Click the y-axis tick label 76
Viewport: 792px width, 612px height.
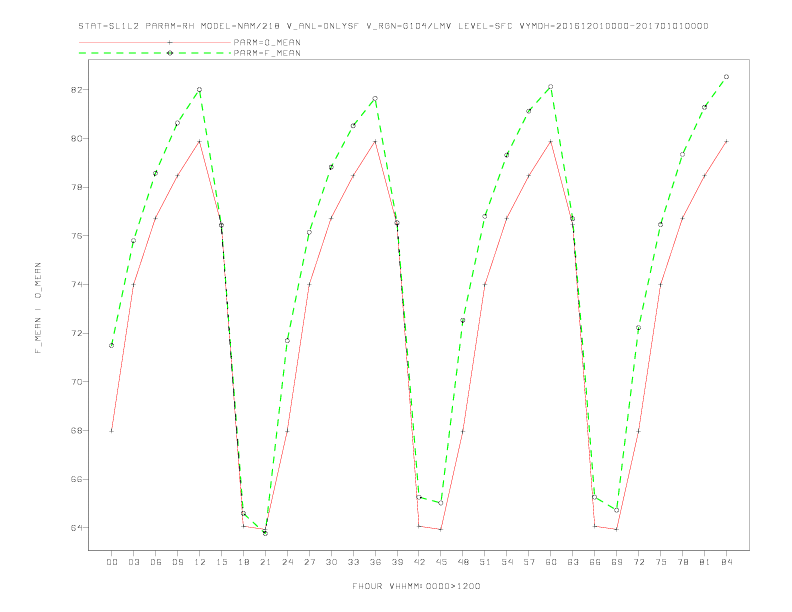point(76,236)
